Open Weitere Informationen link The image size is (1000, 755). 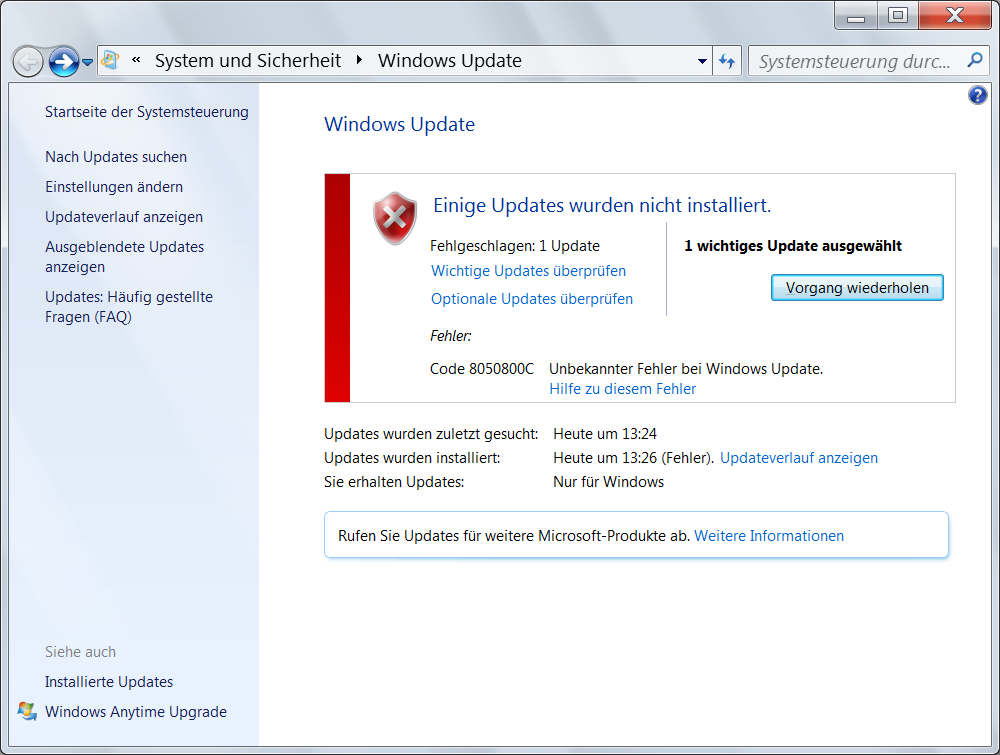[768, 536]
